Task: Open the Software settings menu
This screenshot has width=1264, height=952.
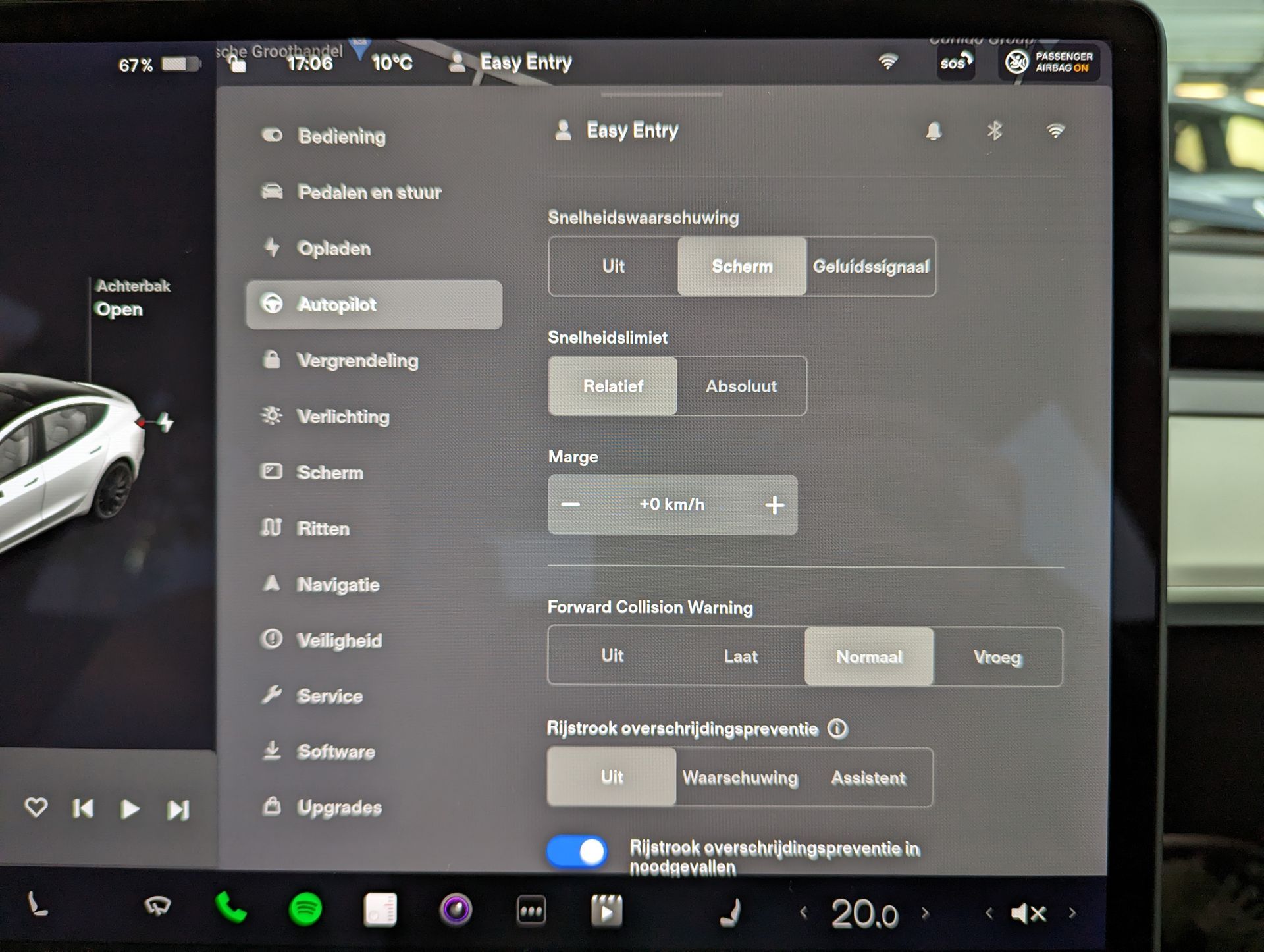Action: tap(335, 752)
